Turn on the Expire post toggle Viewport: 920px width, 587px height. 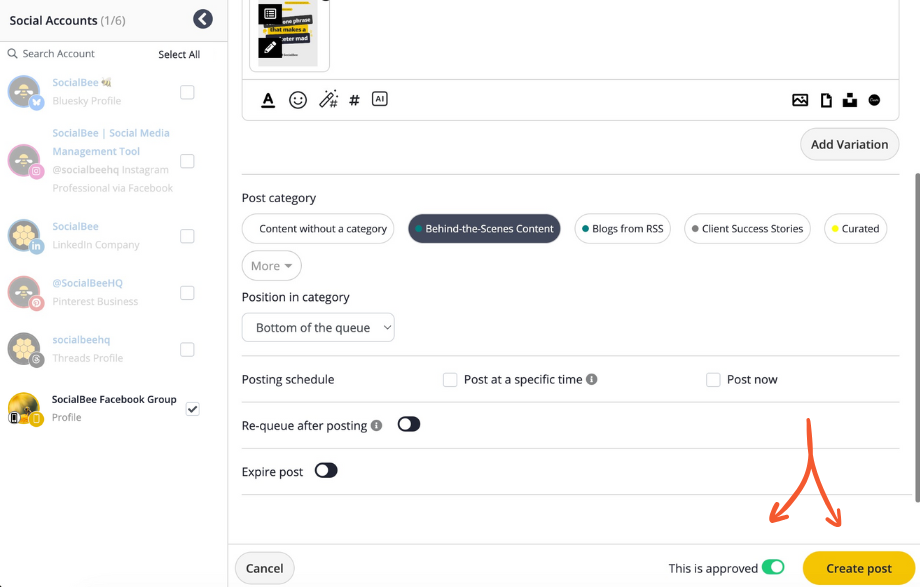[x=326, y=471]
